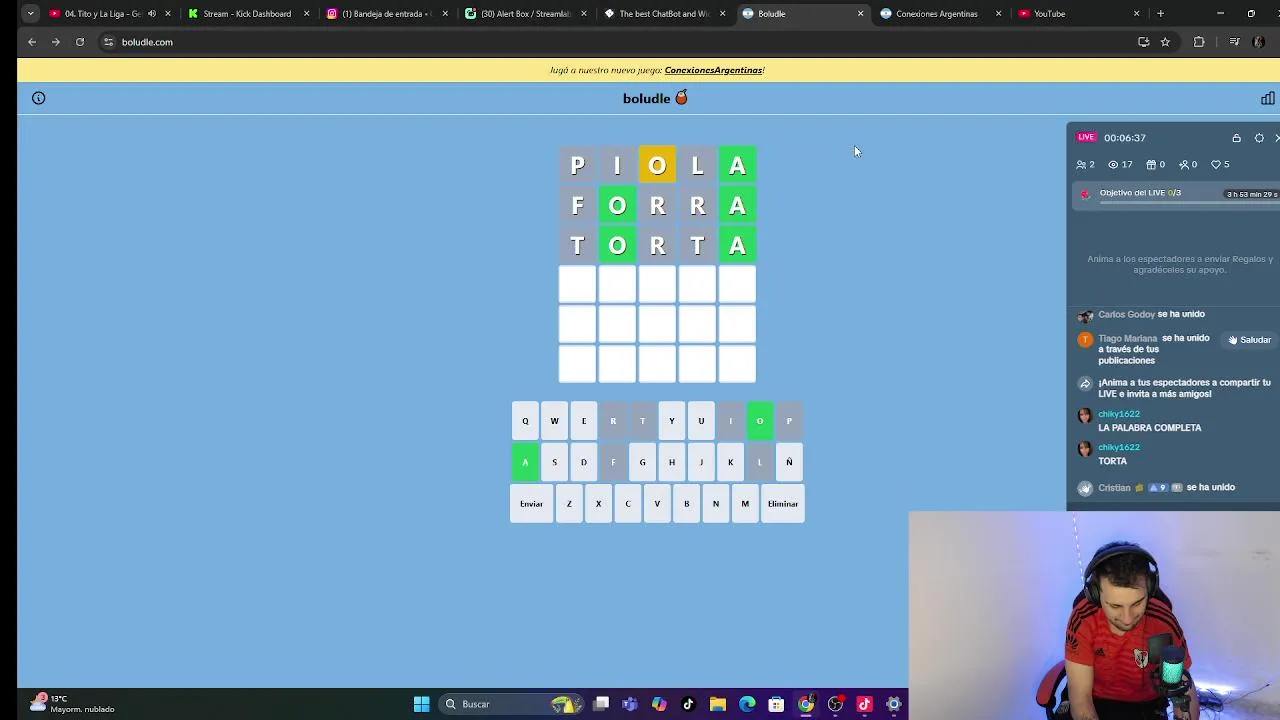Open Windows Settings gear in taskbar
This screenshot has width=1280, height=720.
point(894,704)
